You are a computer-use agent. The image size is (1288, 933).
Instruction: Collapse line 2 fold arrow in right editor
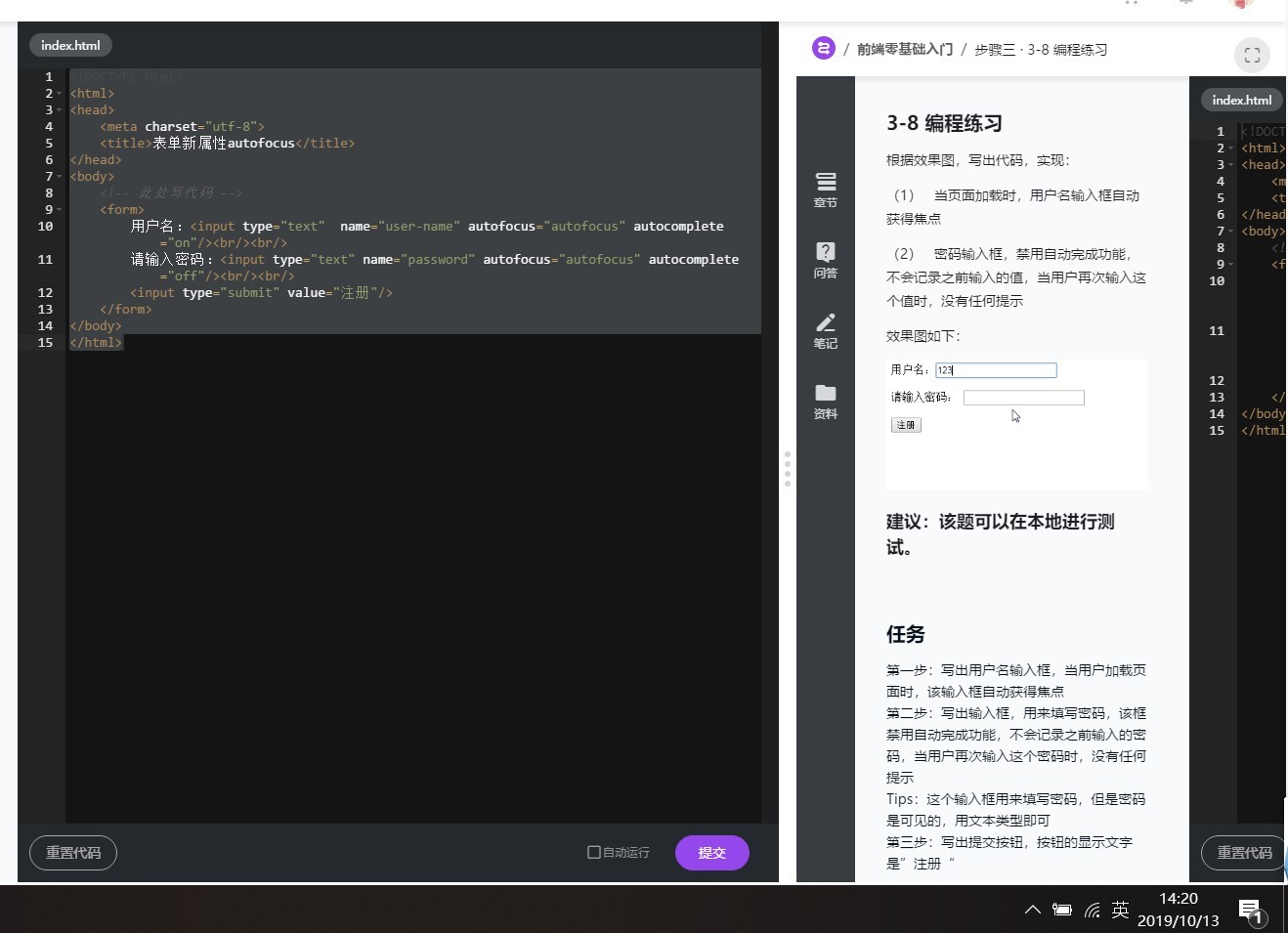pyautogui.click(x=1231, y=148)
